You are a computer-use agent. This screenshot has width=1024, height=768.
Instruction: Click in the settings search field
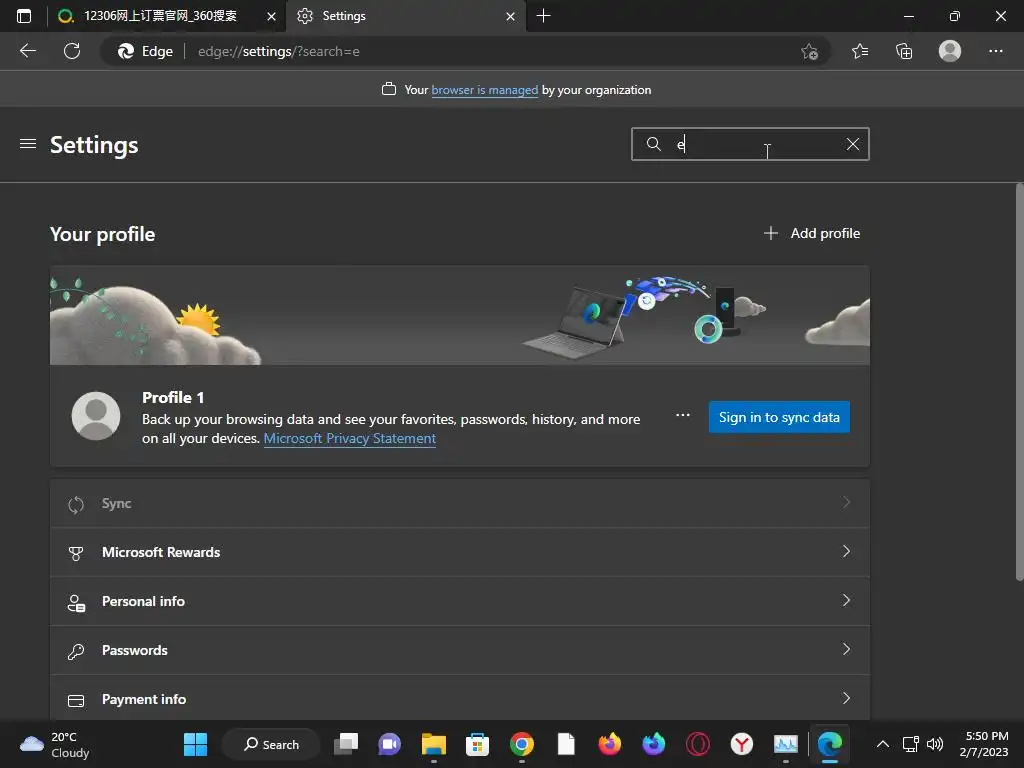pos(750,144)
